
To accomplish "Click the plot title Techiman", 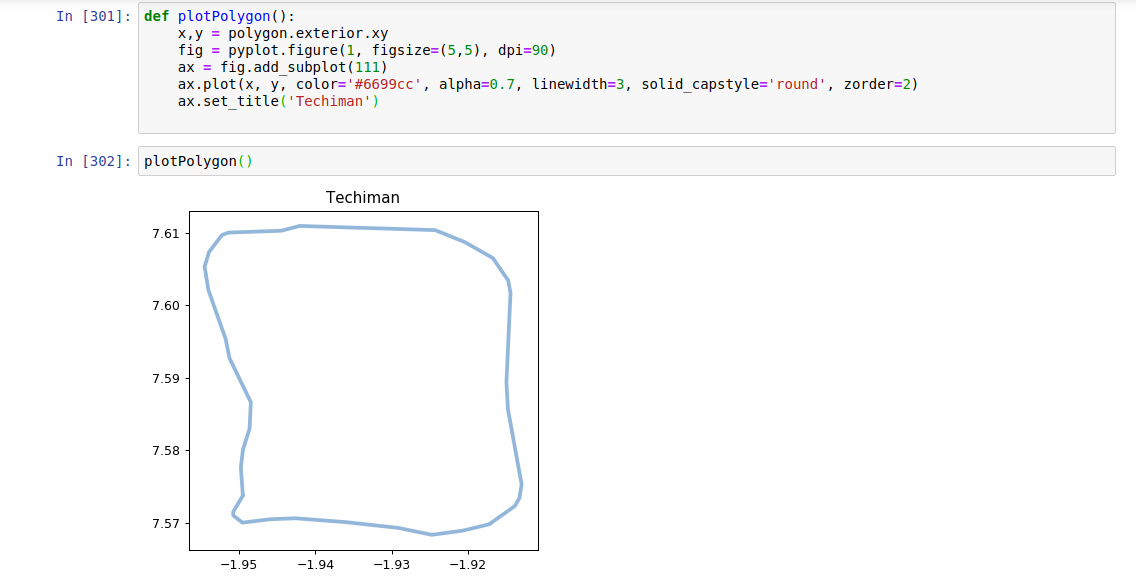I will [x=364, y=197].
